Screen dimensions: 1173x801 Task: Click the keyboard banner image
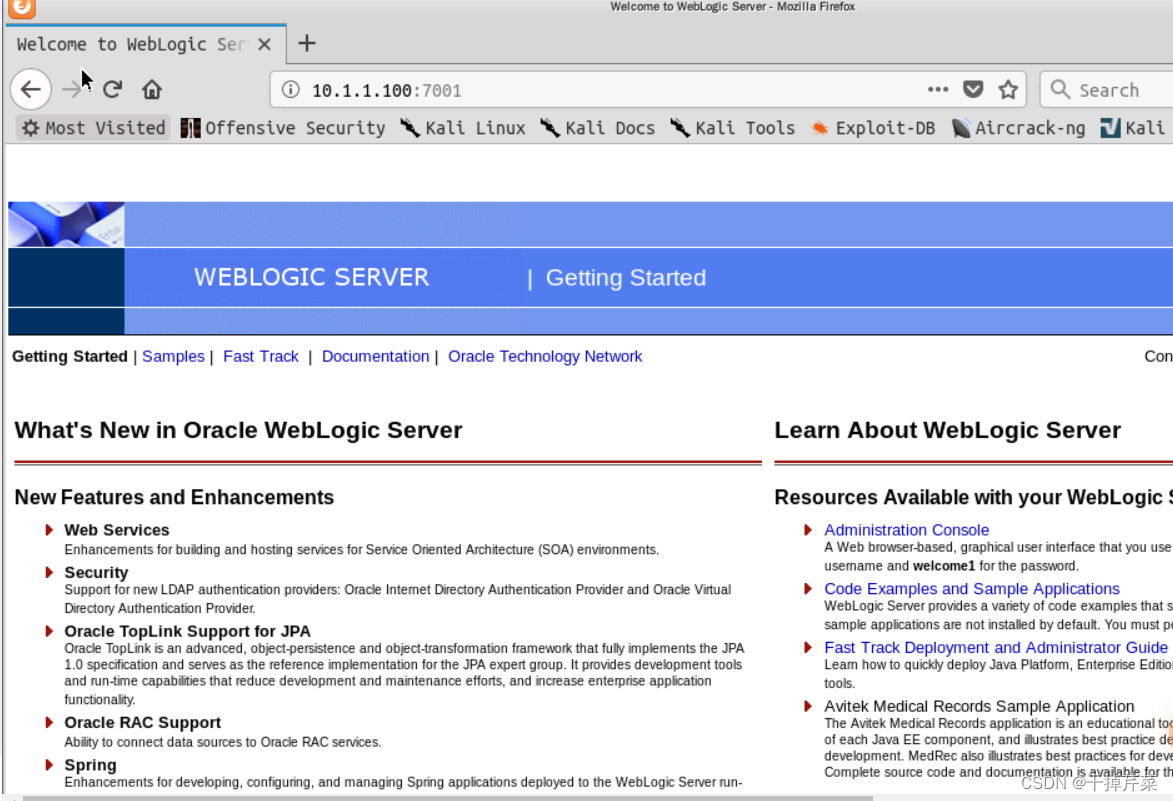(x=67, y=224)
